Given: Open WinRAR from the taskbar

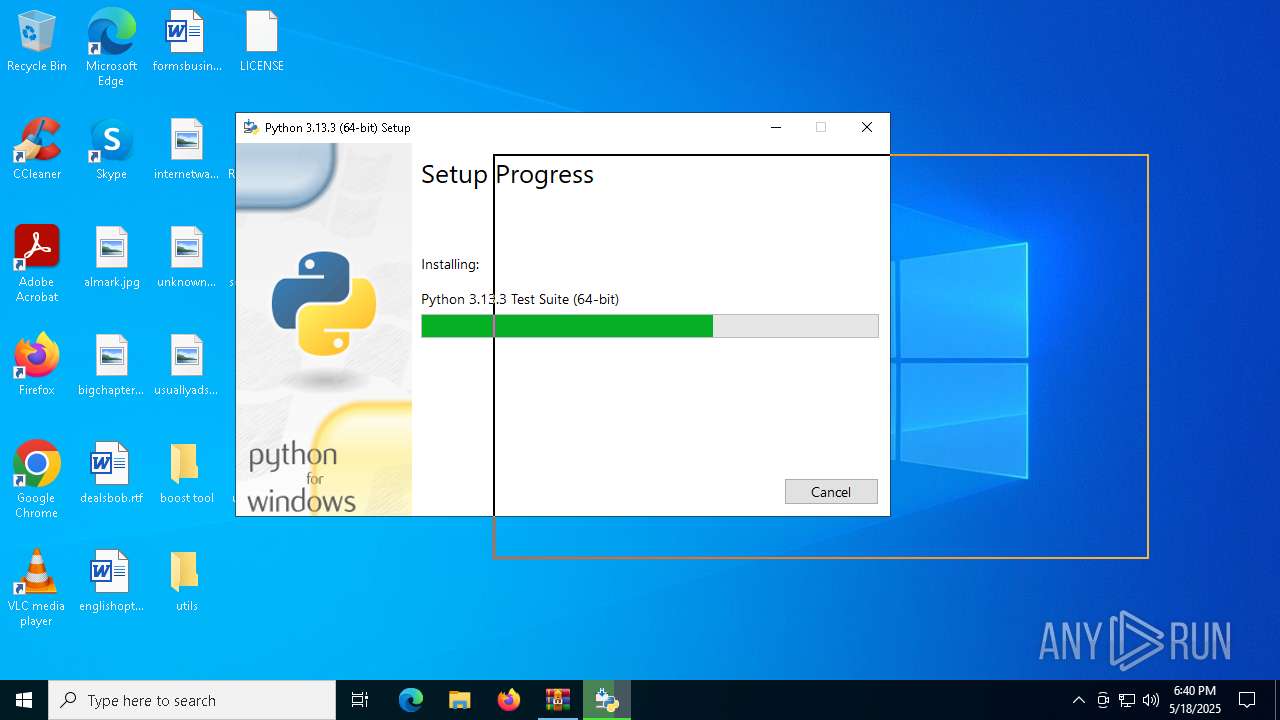Looking at the screenshot, I should coord(557,700).
